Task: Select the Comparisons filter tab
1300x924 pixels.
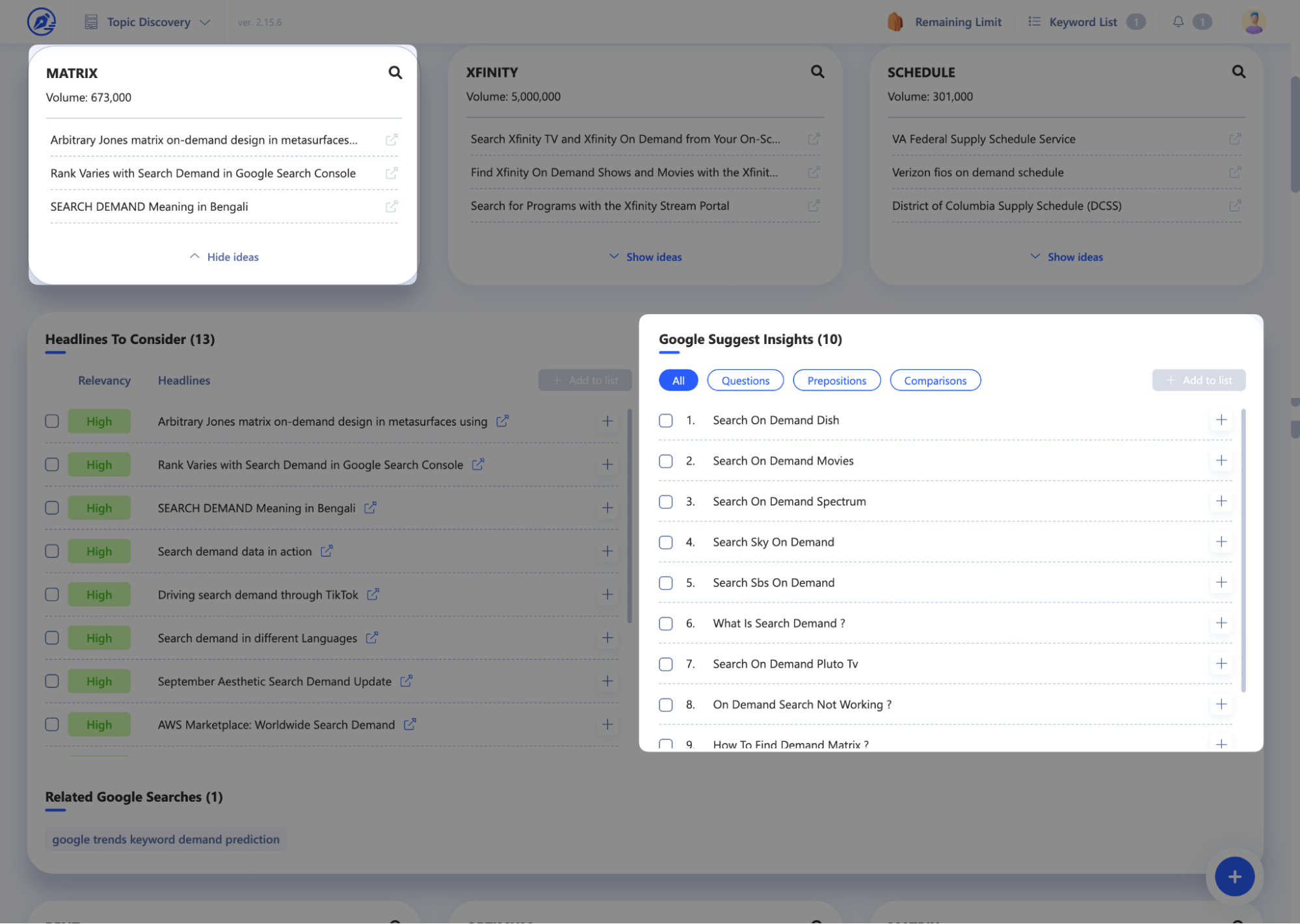Action: [x=935, y=380]
